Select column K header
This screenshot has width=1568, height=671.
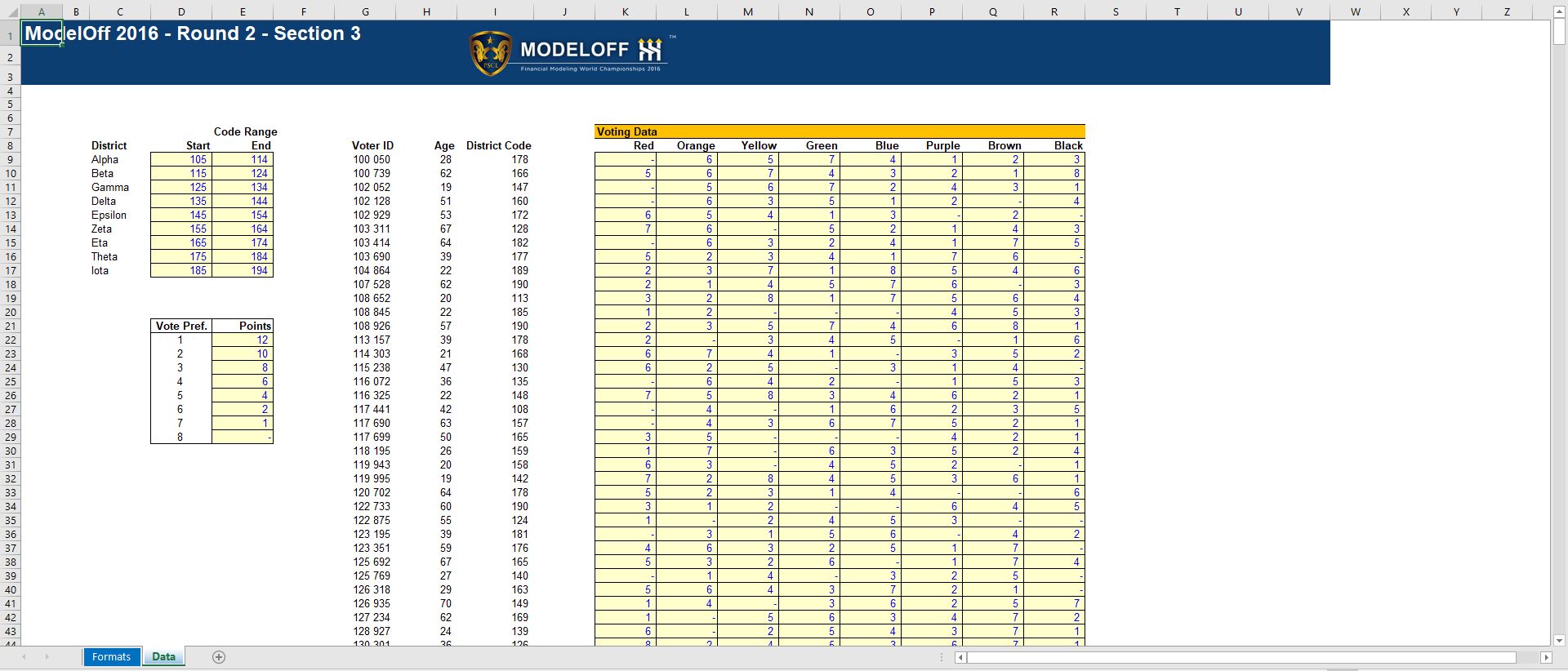pyautogui.click(x=626, y=12)
